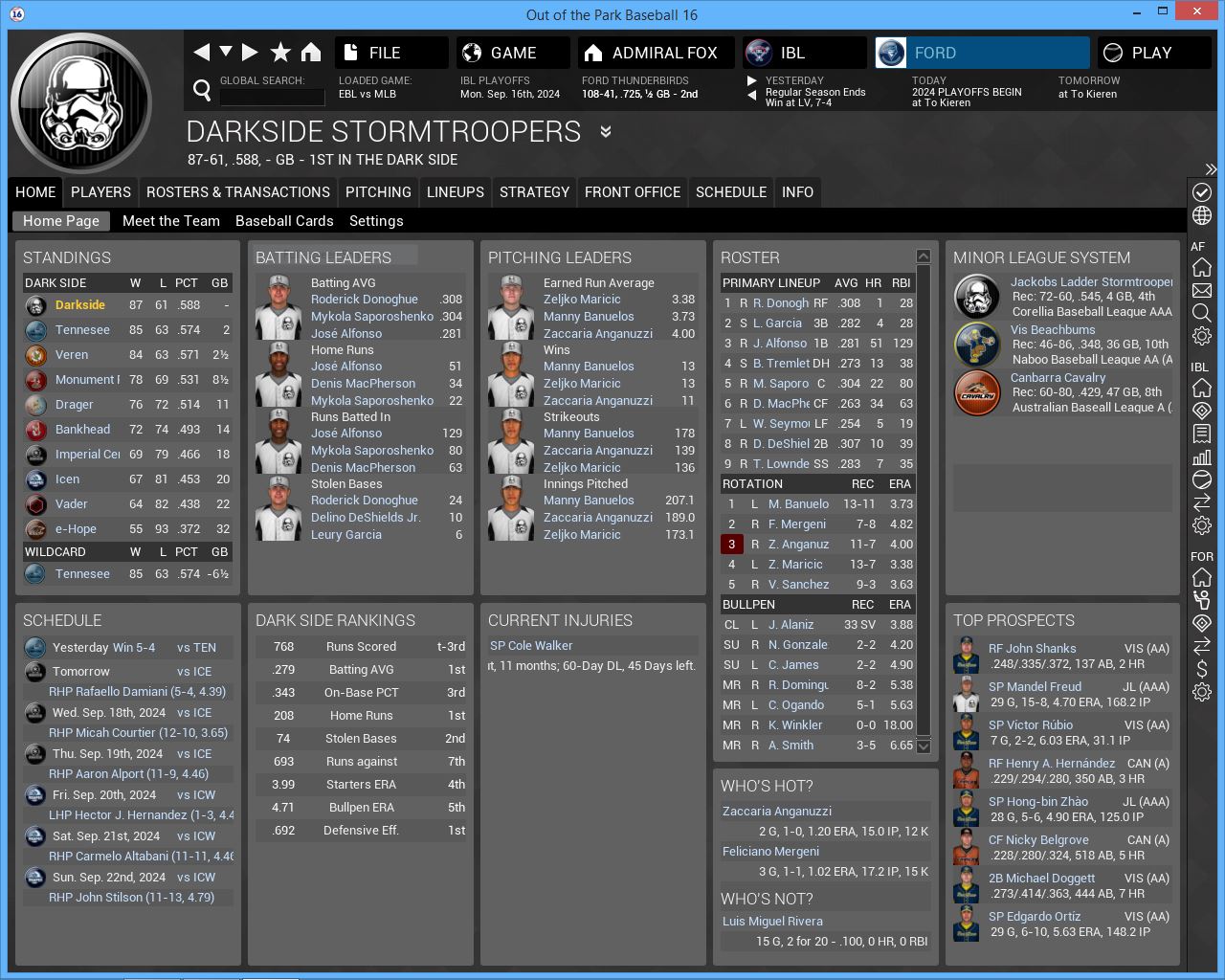Open the Jackobs Ladder Stormtroopers affiliate link
The image size is (1225, 980).
1092,282
